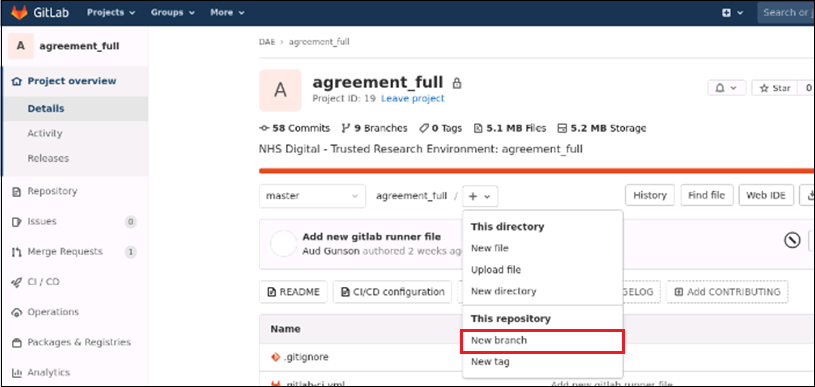Click the private lock icon beside title
The width and height of the screenshot is (815, 387).
[457, 83]
